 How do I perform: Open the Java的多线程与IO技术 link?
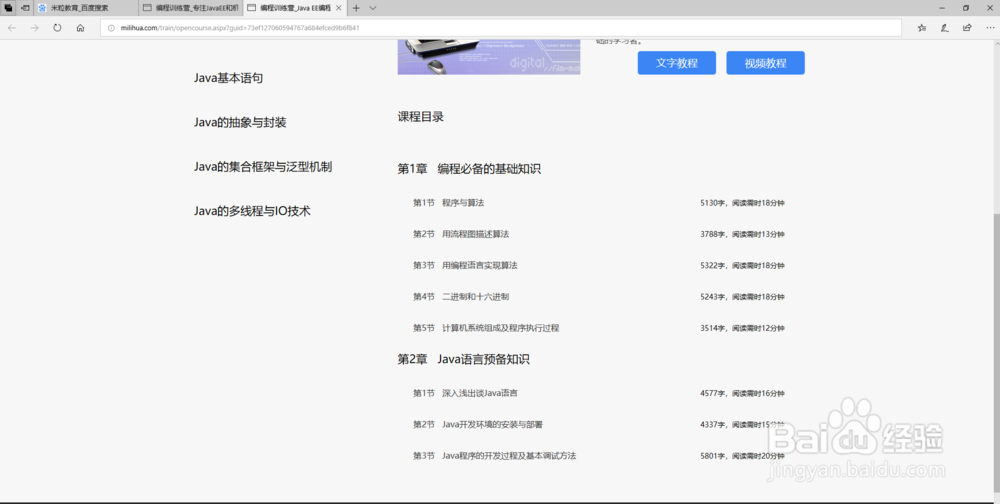point(252,211)
